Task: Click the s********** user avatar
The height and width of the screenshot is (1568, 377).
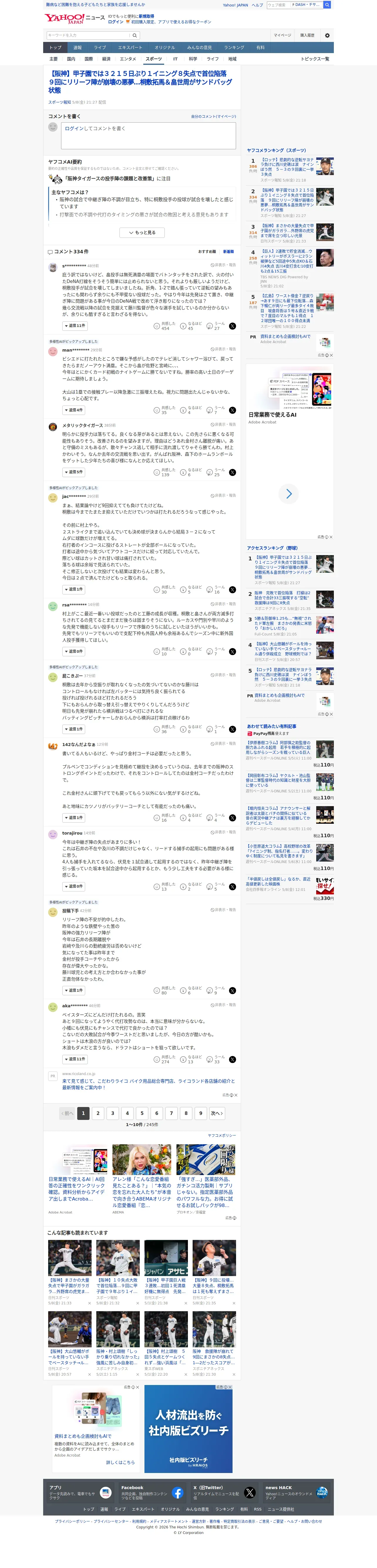Action: (53, 267)
